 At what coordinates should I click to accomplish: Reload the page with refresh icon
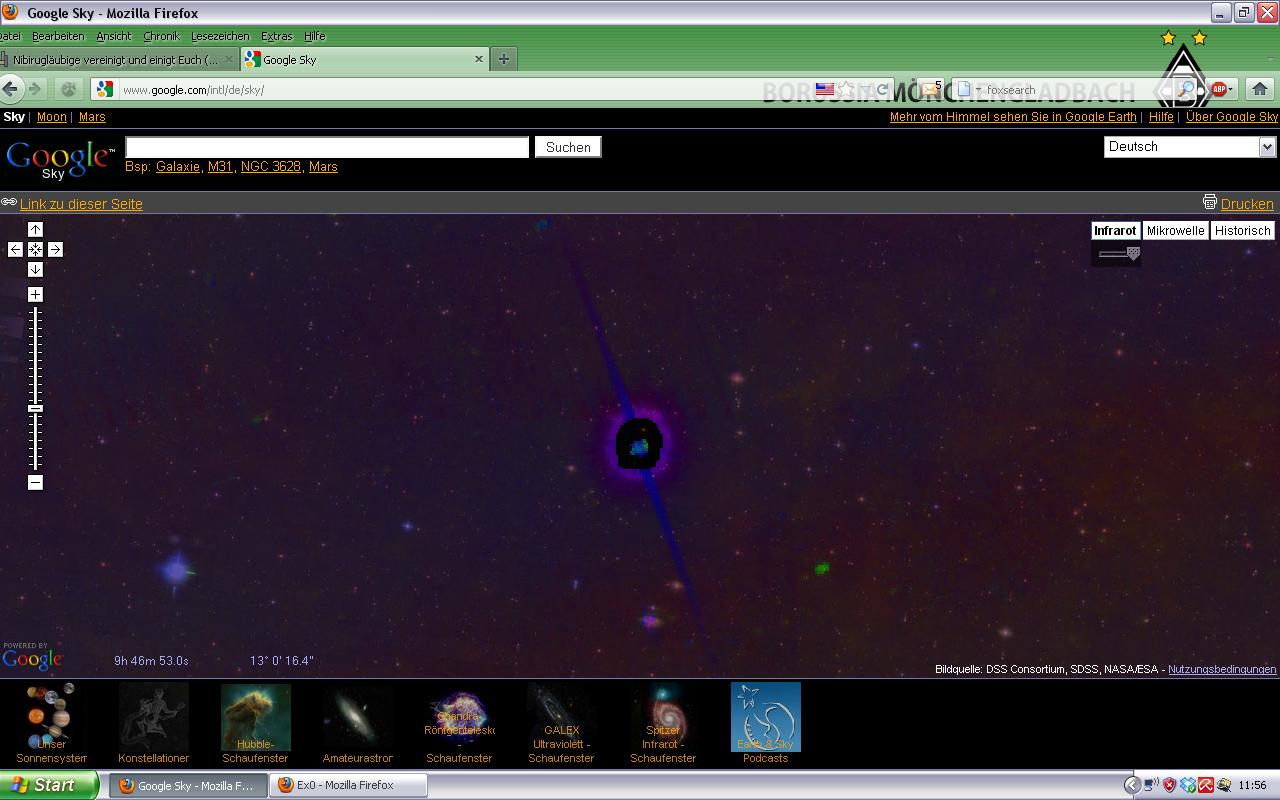coord(883,89)
